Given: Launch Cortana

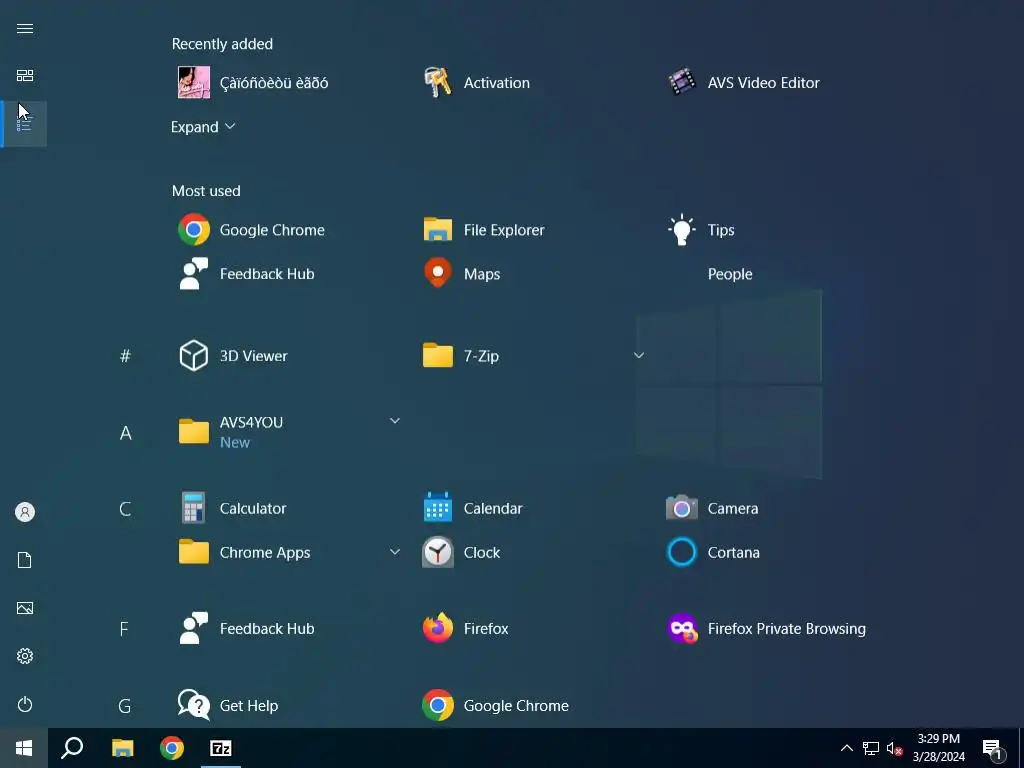Looking at the screenshot, I should click(712, 552).
